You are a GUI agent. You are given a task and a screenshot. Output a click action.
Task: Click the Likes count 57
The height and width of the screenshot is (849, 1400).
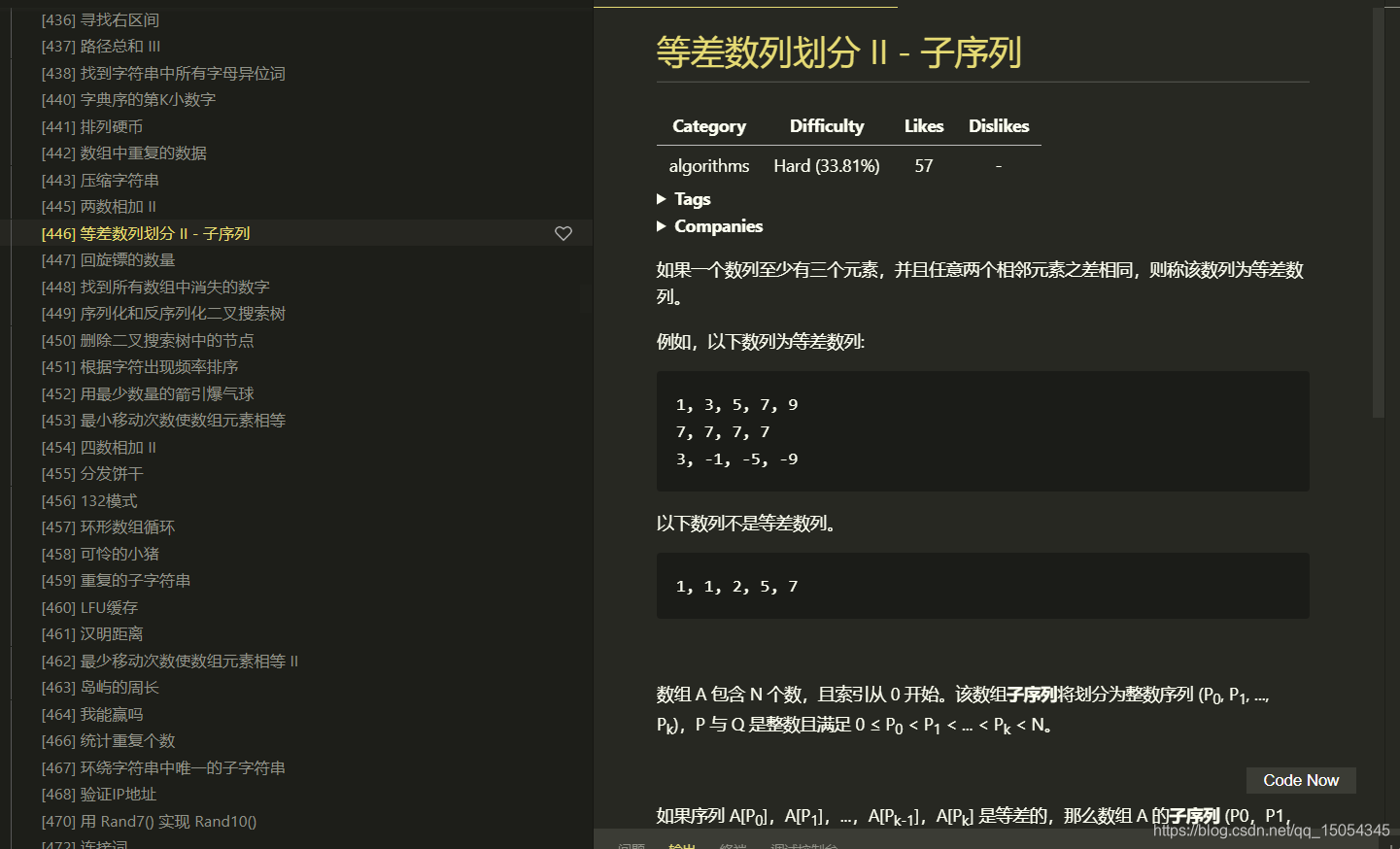tap(923, 166)
